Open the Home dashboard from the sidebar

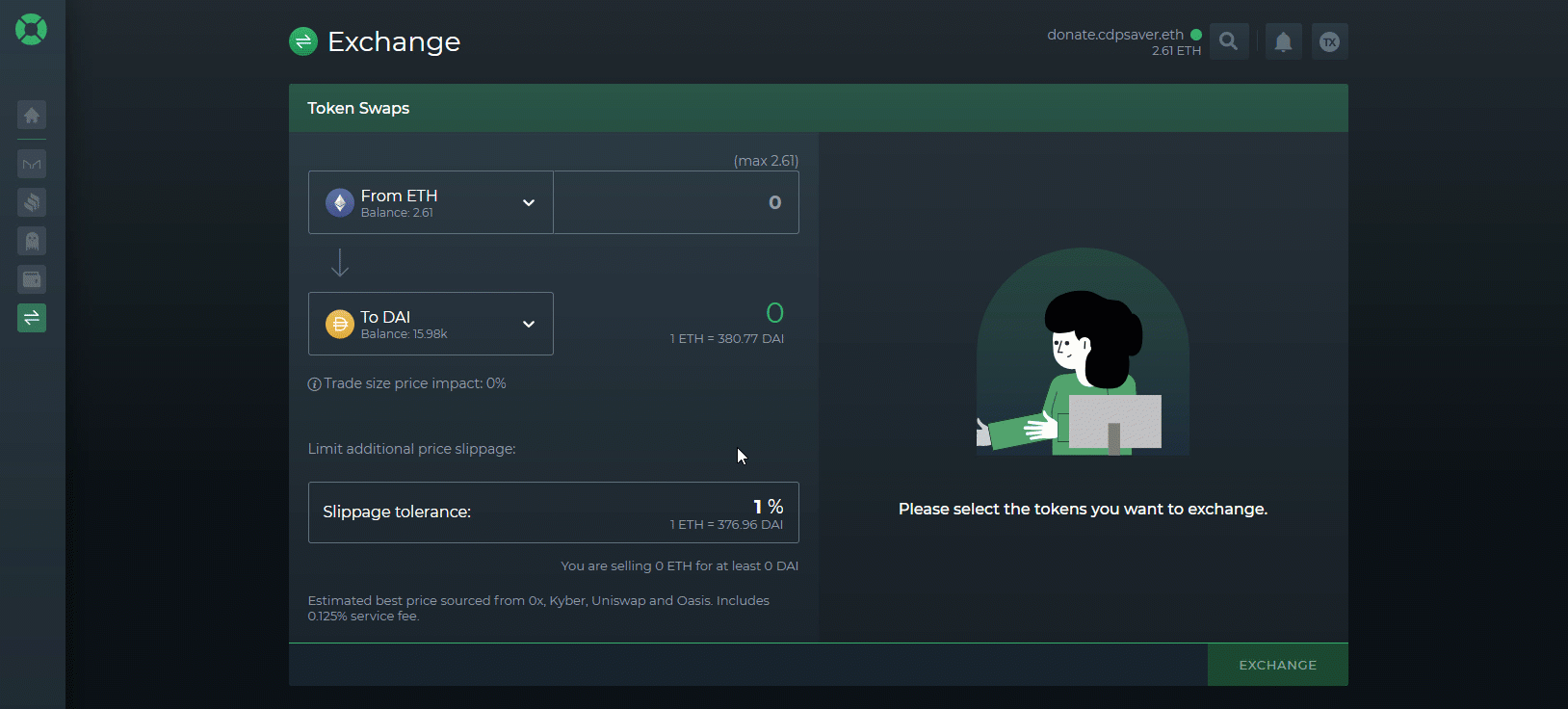(32, 116)
